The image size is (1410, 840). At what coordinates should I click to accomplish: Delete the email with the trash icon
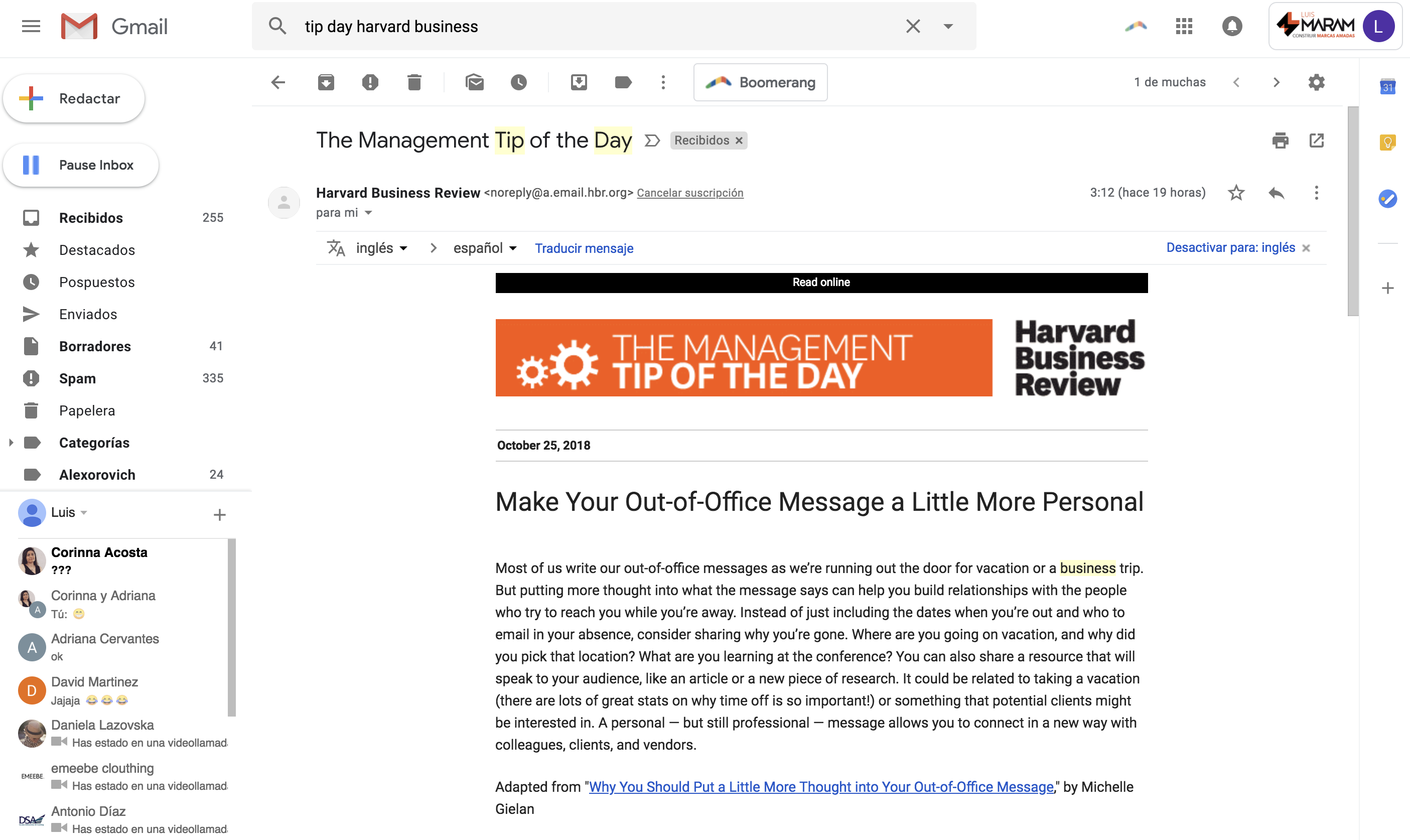point(414,82)
